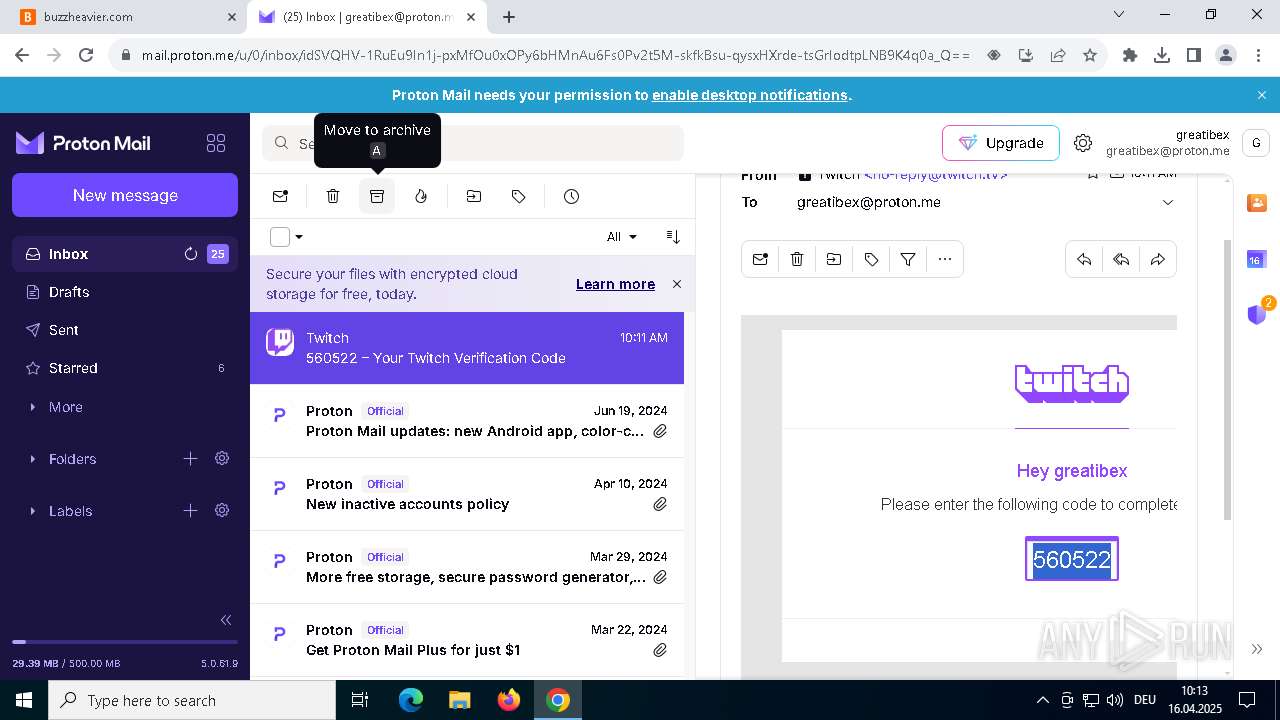Follow enable desktop notifications link

pos(750,95)
